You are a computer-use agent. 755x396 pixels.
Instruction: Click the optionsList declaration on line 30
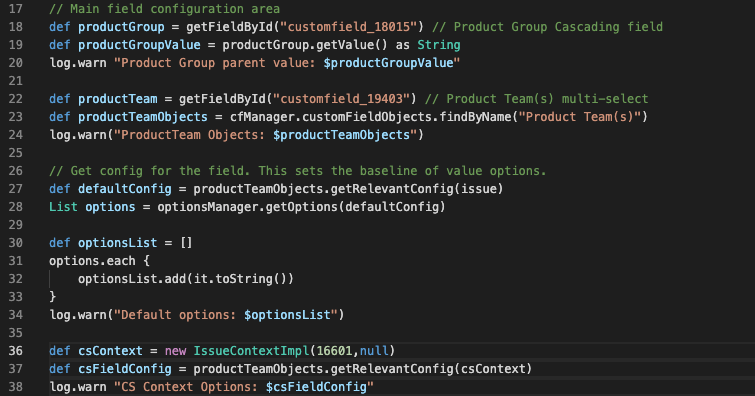point(117,243)
